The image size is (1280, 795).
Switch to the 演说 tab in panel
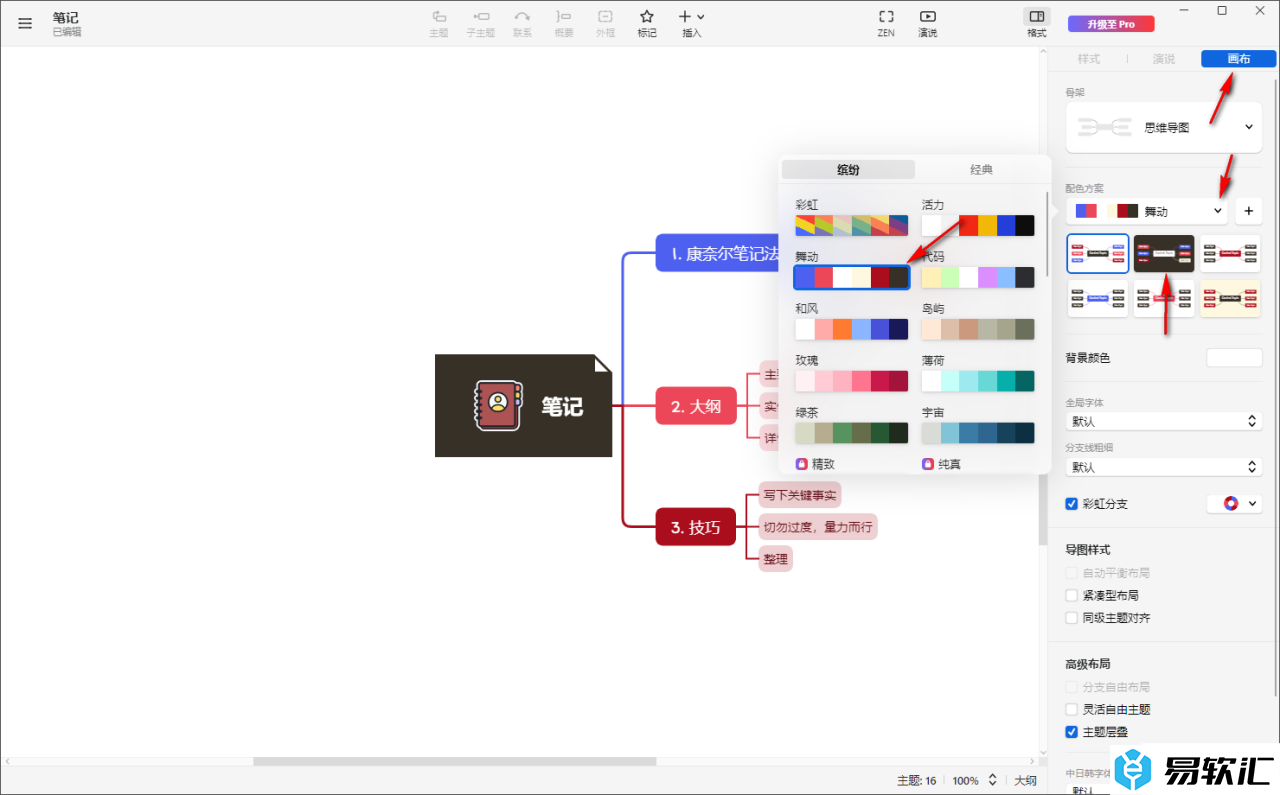pos(1164,59)
